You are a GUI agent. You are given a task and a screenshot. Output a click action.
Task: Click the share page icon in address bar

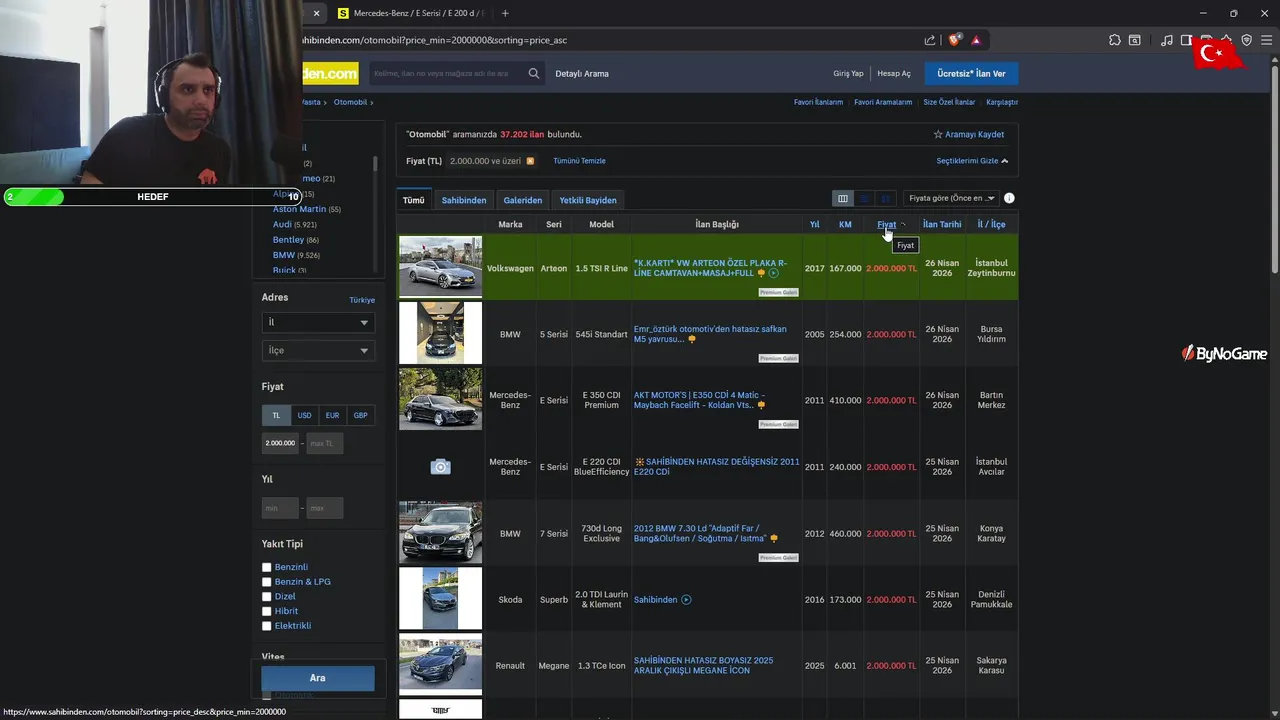tap(930, 40)
